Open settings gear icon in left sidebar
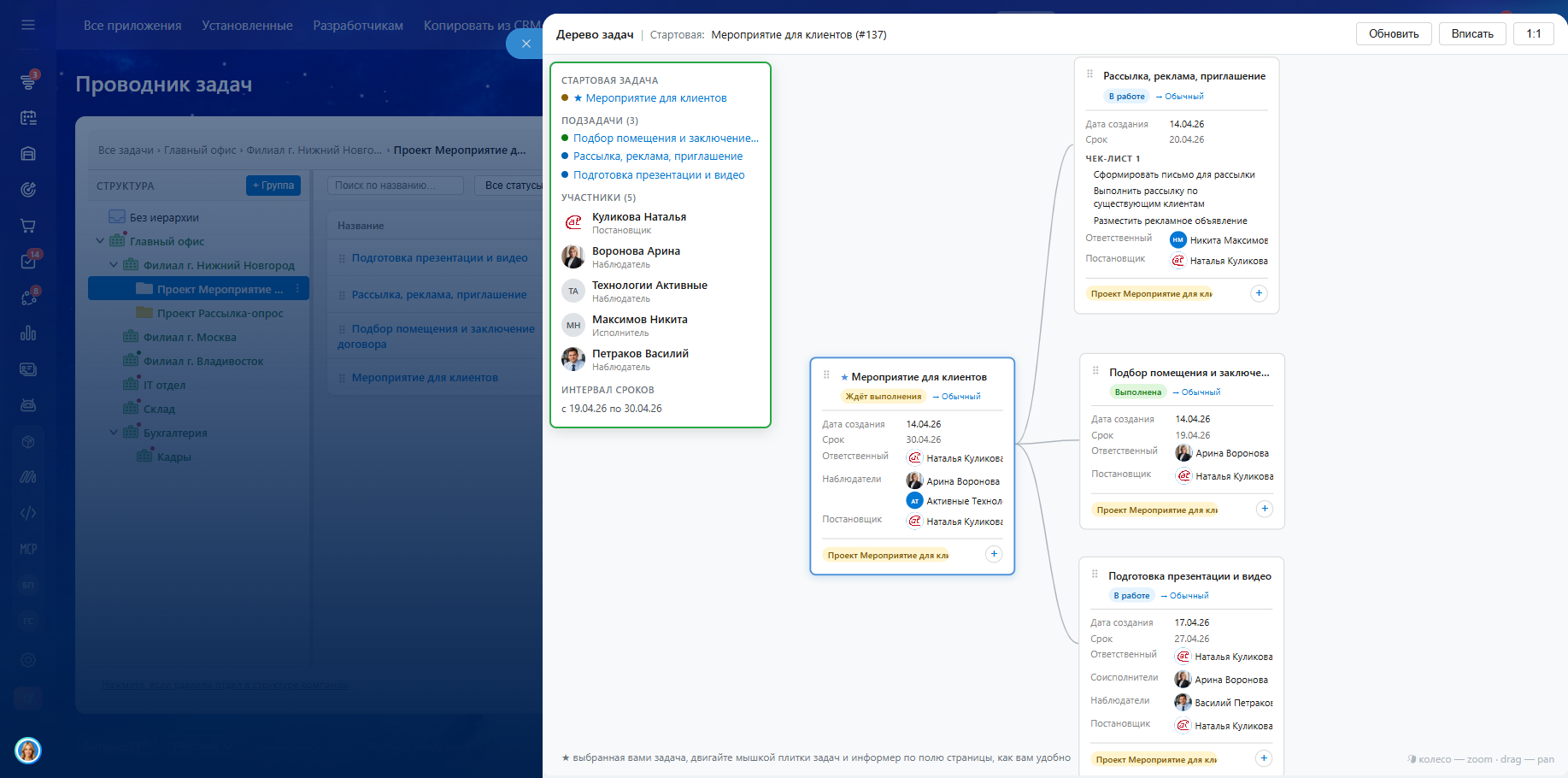 (28, 660)
